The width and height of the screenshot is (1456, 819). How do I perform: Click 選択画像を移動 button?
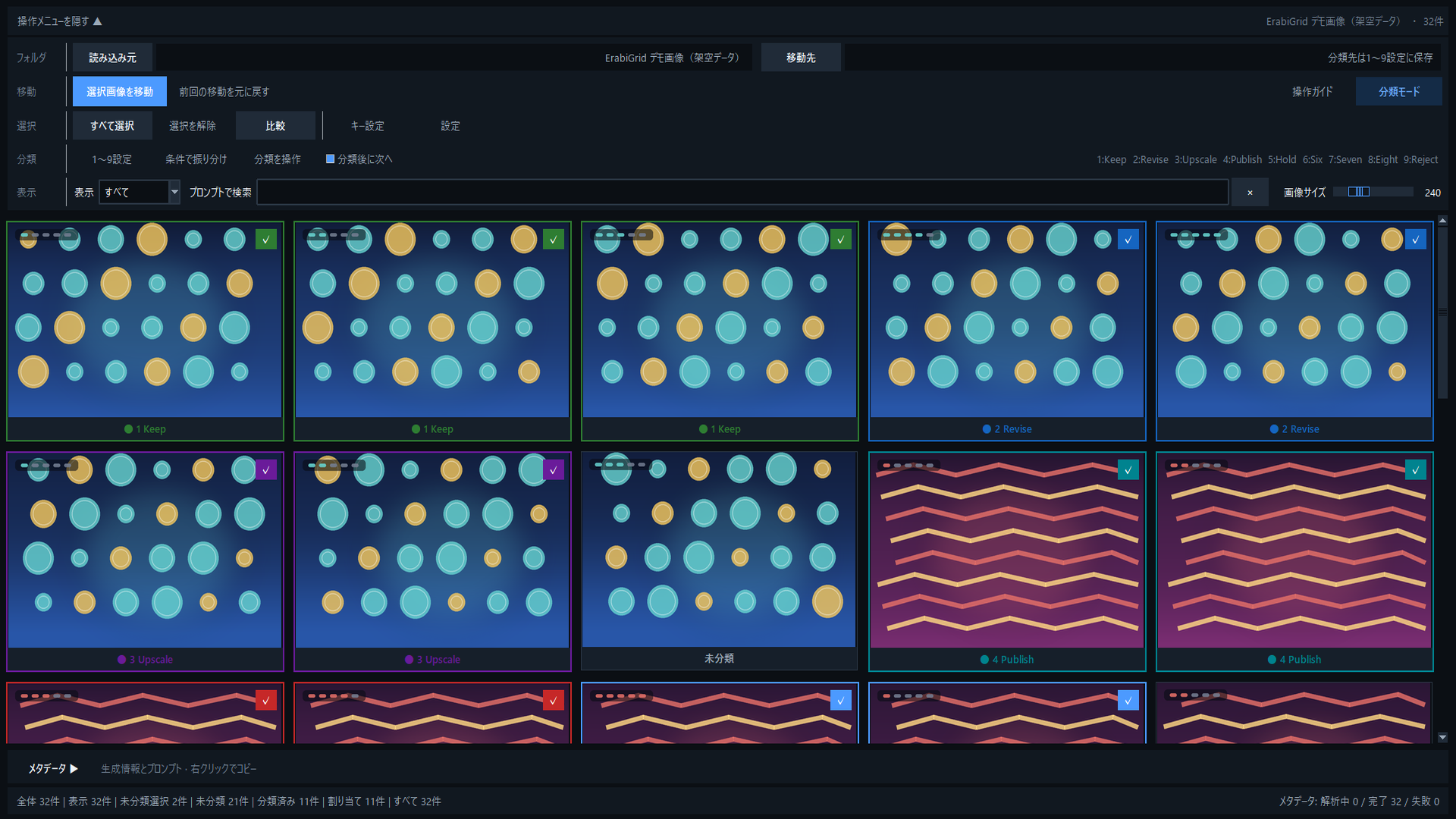[x=120, y=92]
